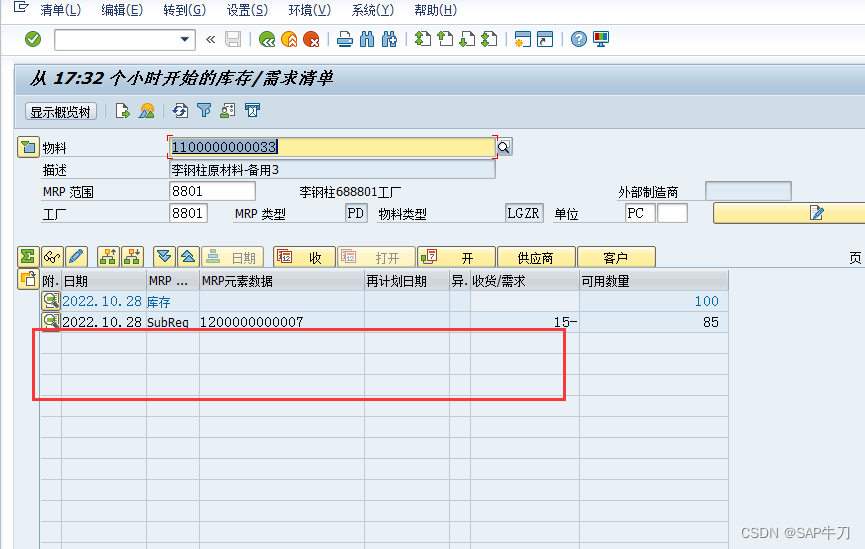This screenshot has width=865, height=549.
Task: Click the Last Page icon
Action: tap(489, 39)
